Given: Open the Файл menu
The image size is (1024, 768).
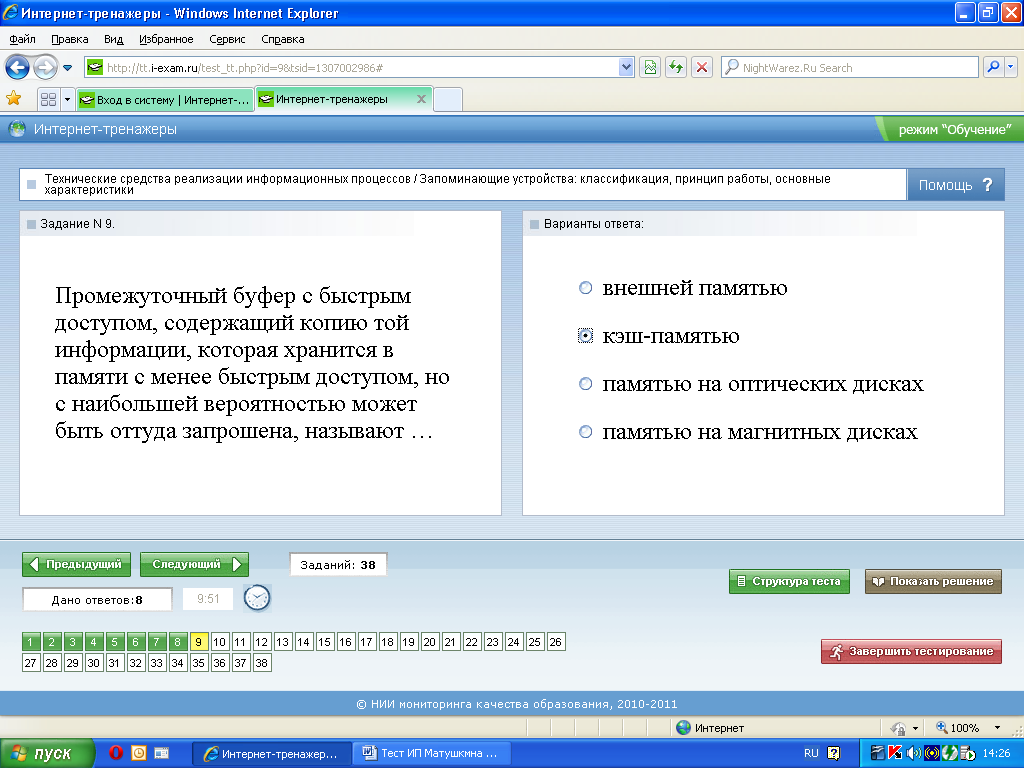Looking at the screenshot, I should click(22, 39).
